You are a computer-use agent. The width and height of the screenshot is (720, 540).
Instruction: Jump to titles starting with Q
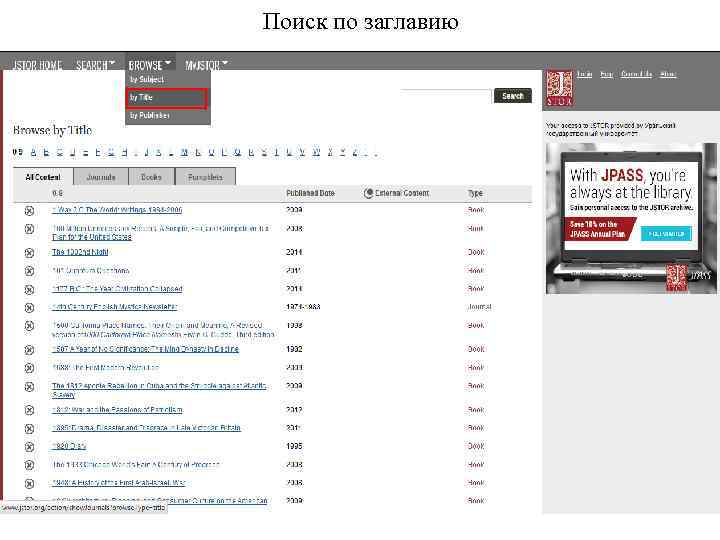tap(237, 152)
